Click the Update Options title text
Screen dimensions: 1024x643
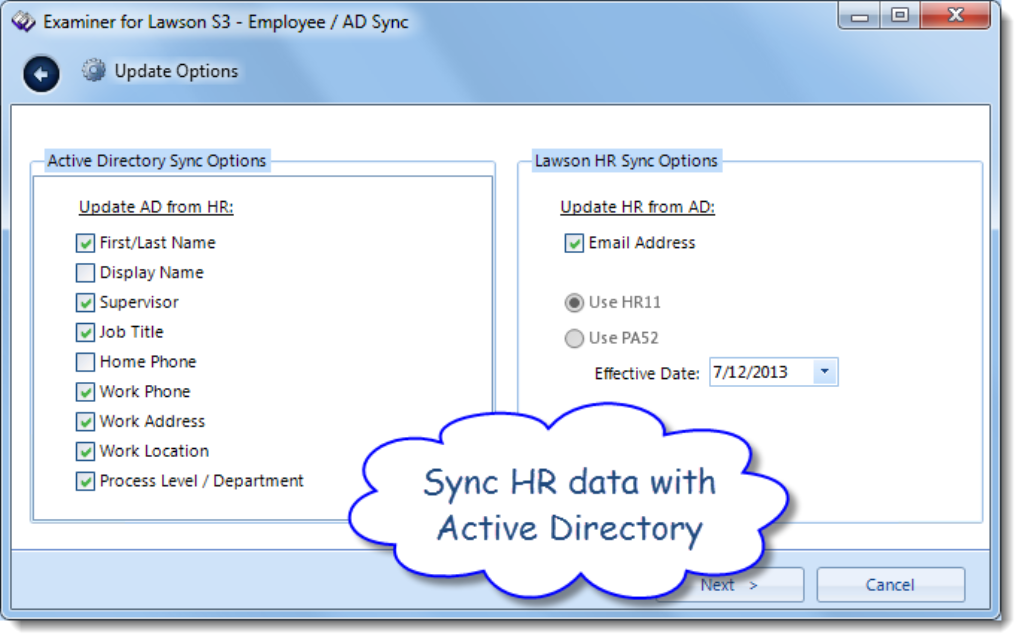click(x=176, y=71)
